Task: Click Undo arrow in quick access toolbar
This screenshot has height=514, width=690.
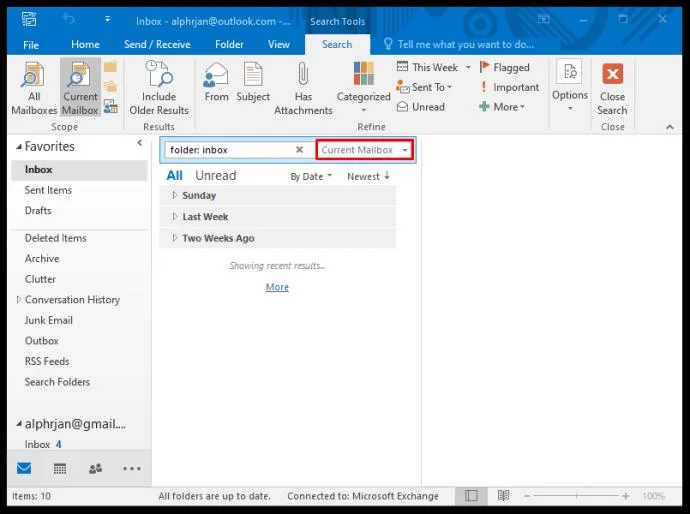Action: click(68, 19)
